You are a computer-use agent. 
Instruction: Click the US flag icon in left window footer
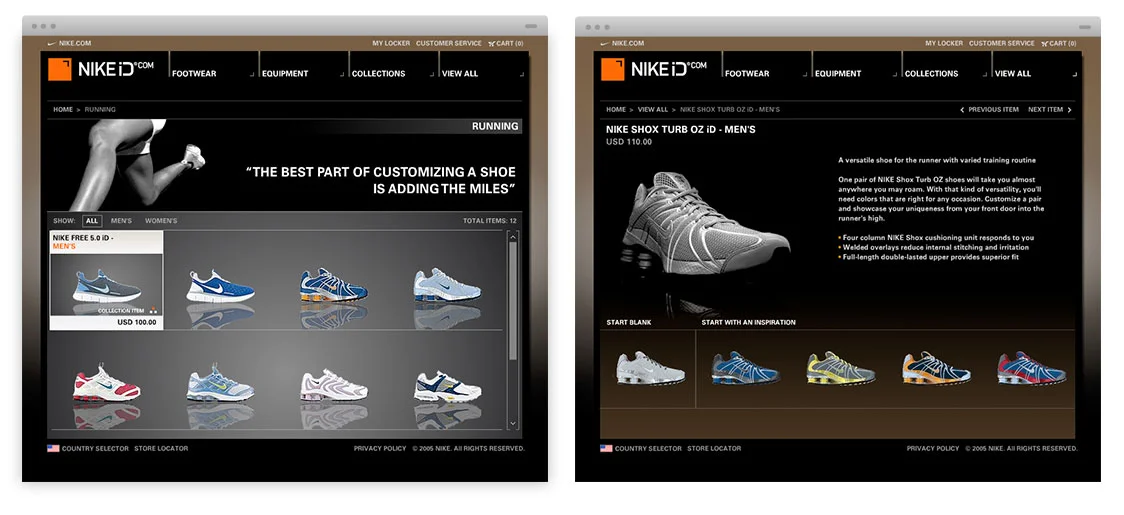53,448
